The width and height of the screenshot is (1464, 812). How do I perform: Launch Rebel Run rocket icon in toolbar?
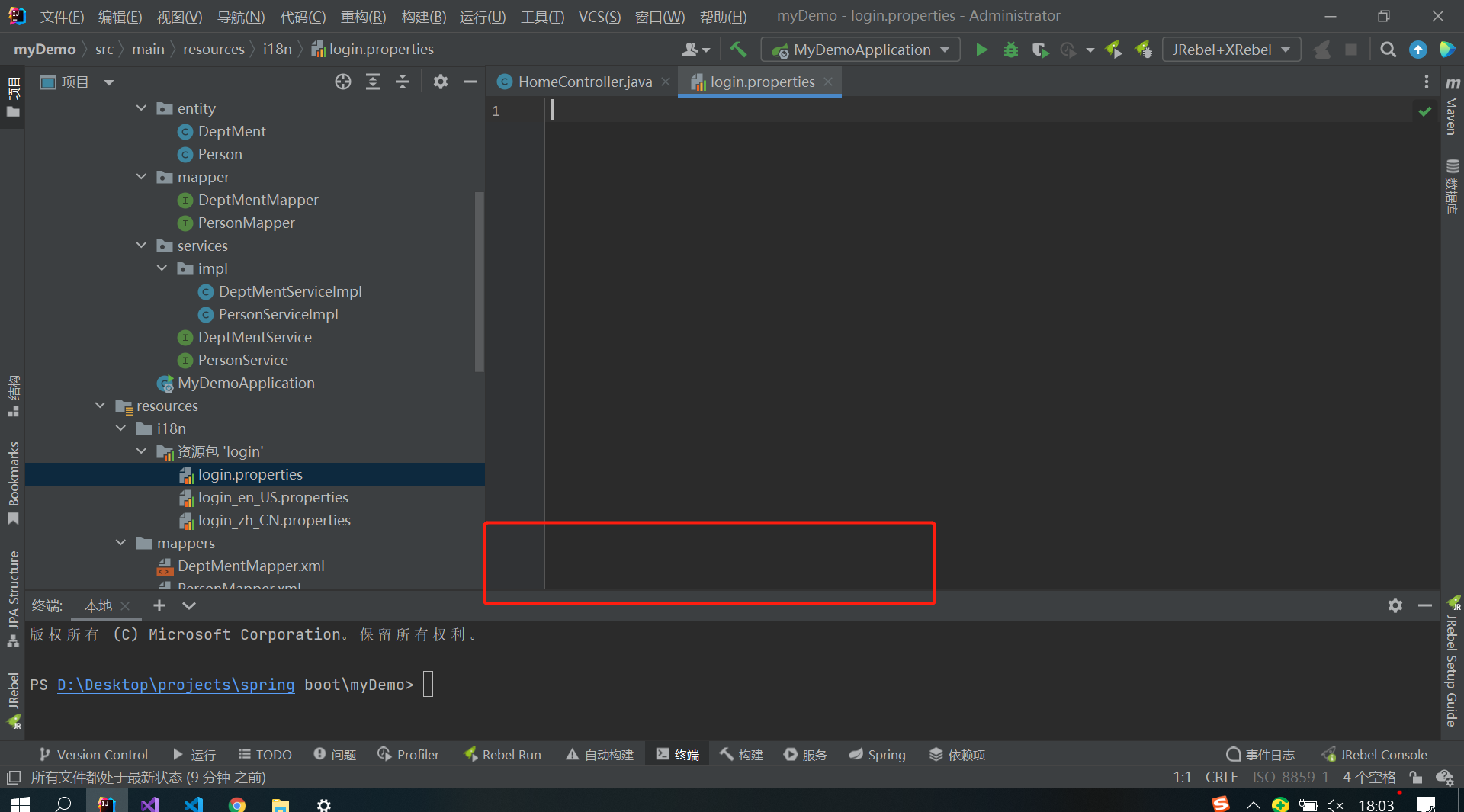coord(1114,50)
